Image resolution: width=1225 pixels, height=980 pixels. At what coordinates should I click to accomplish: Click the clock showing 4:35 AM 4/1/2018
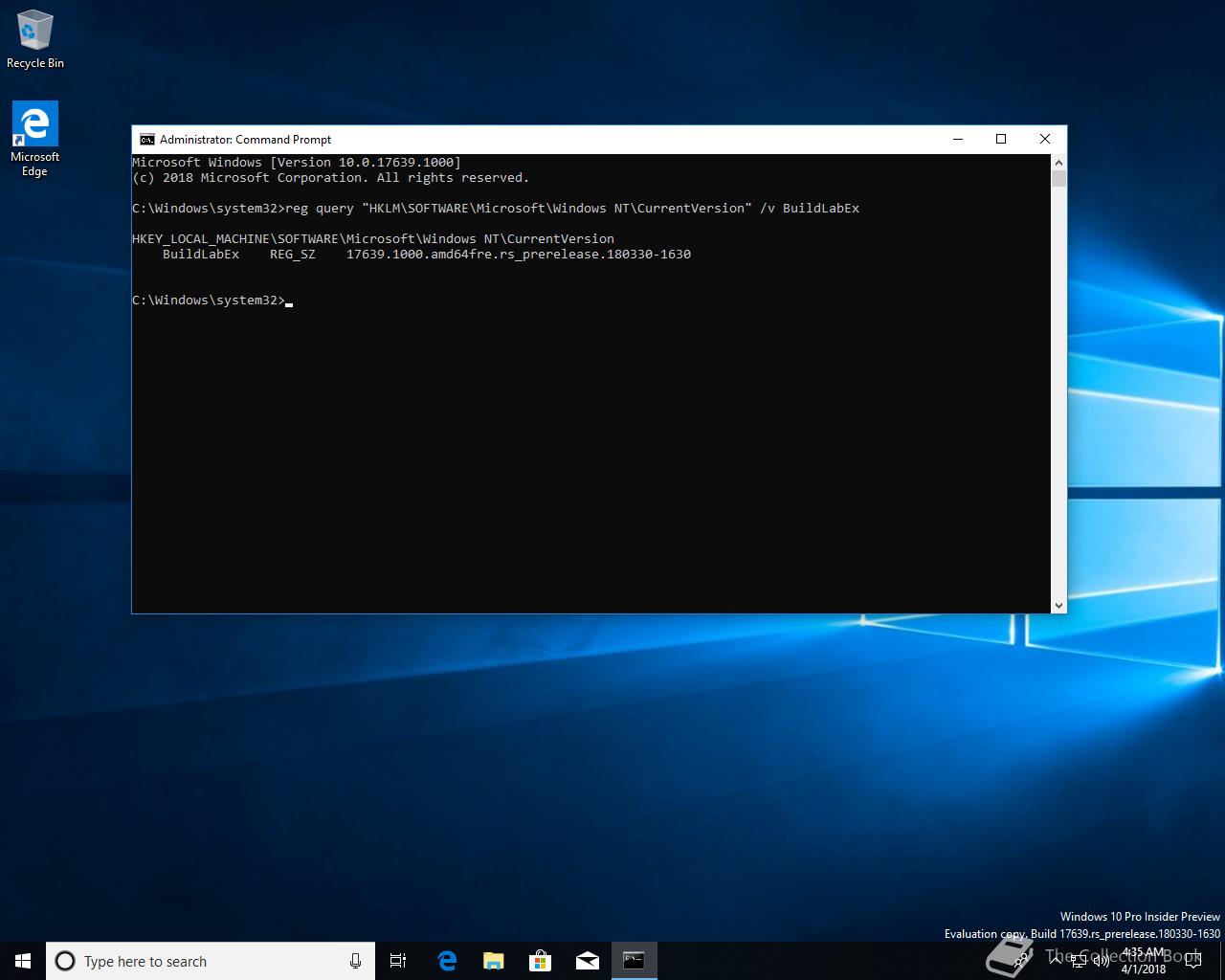[1144, 961]
